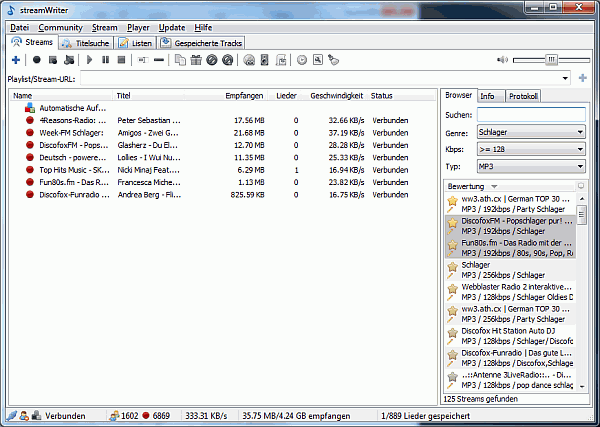Click the second circular ignore-list icon

tap(228, 60)
